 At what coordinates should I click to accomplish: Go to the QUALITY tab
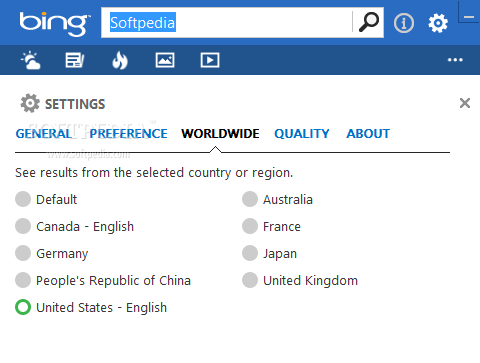(x=302, y=134)
